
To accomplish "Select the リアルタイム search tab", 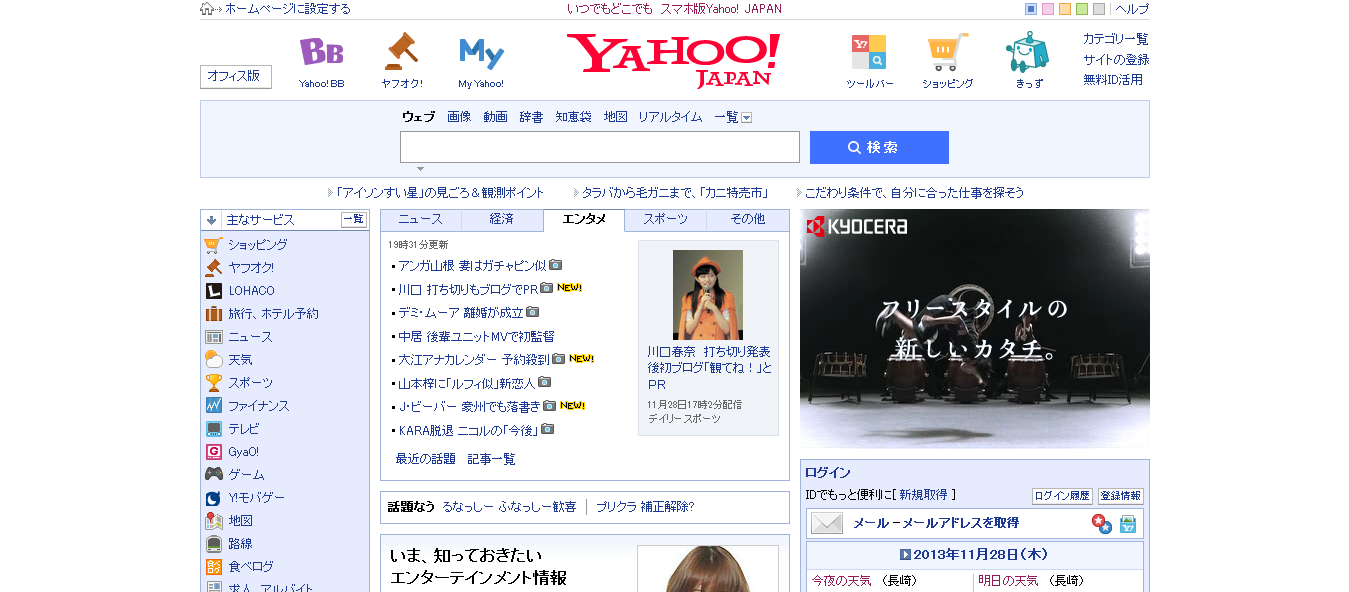I will point(670,117).
